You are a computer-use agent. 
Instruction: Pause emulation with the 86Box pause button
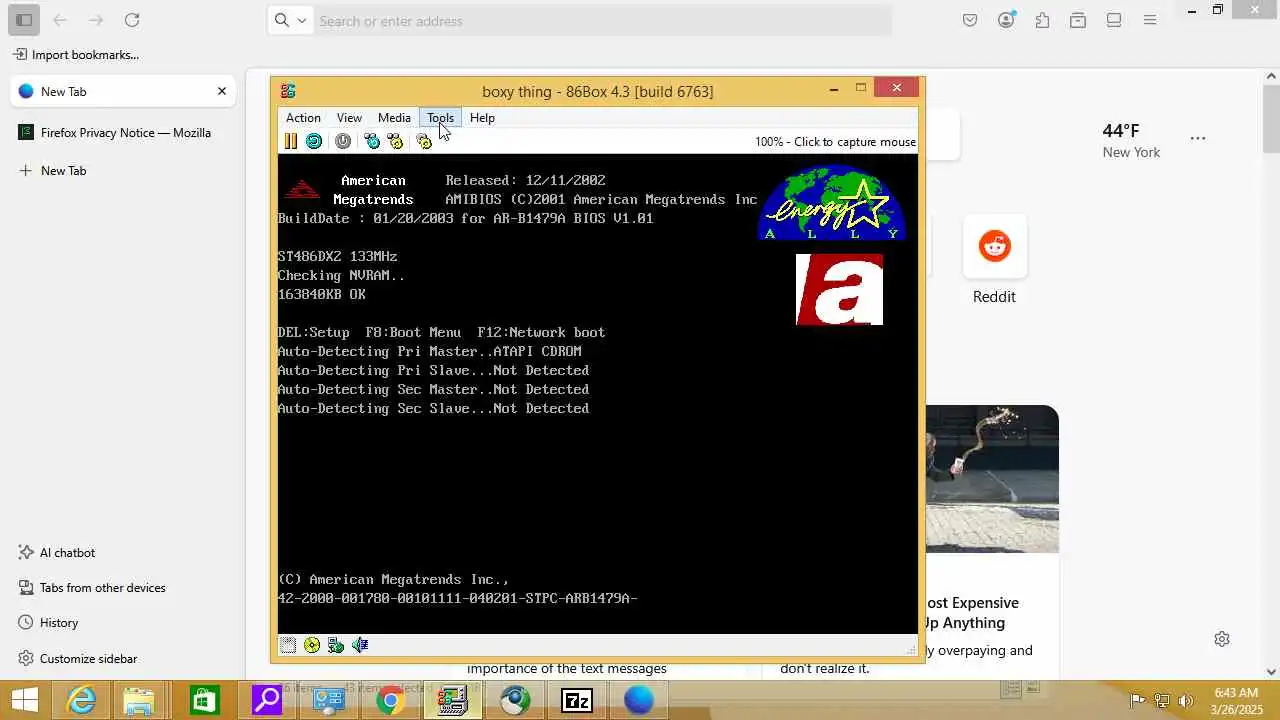(291, 142)
